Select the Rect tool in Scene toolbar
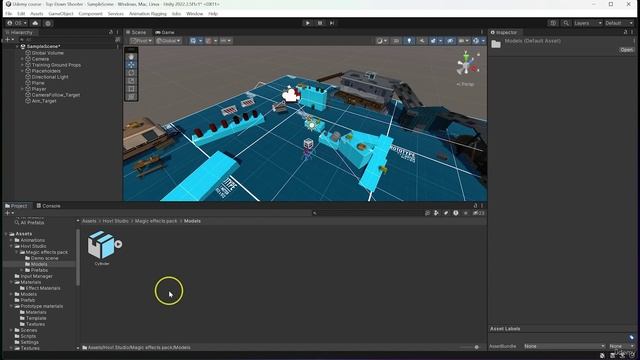640x360 pixels. [131, 89]
